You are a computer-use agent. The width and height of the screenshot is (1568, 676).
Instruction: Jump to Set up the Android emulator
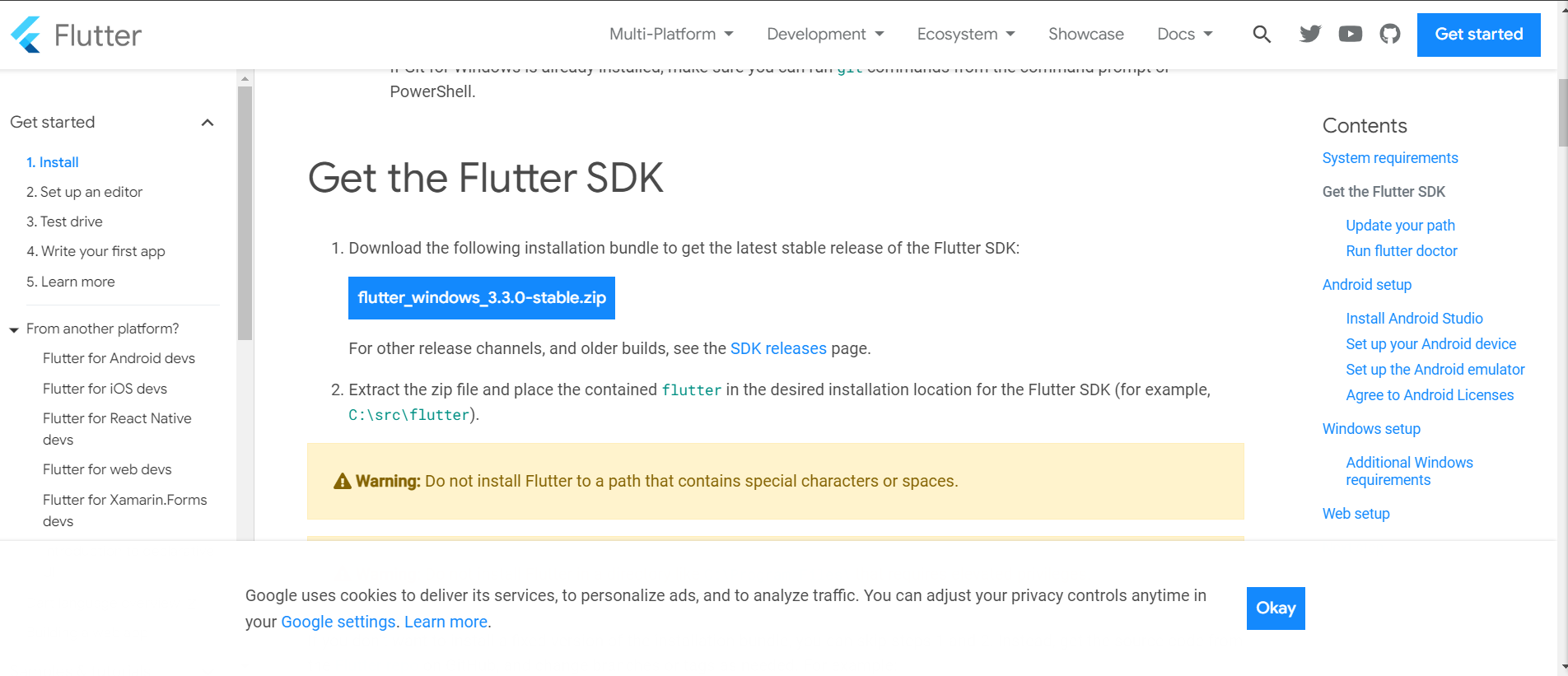coord(1435,370)
